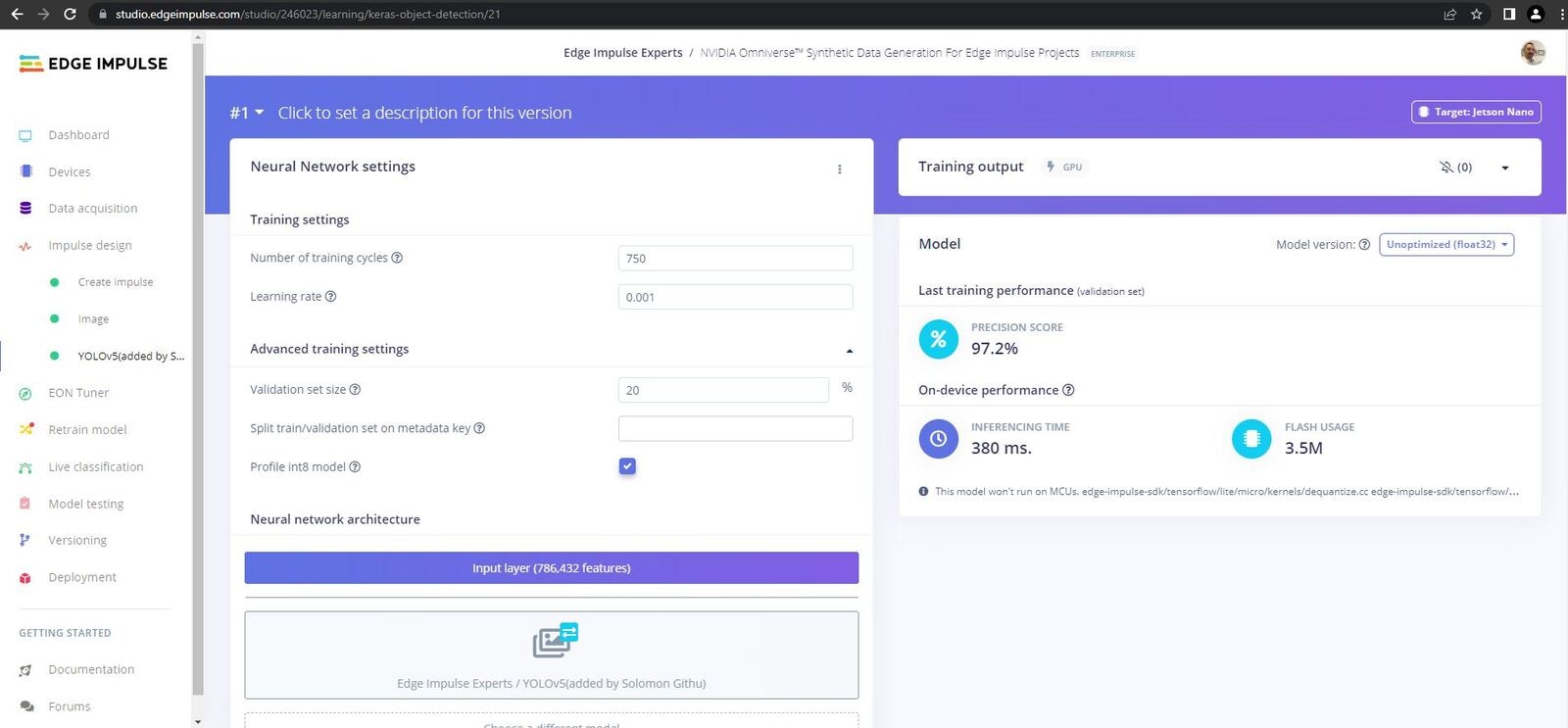Image resolution: width=1568 pixels, height=728 pixels.
Task: Click the Documentation rocket icon
Action: tap(25, 670)
